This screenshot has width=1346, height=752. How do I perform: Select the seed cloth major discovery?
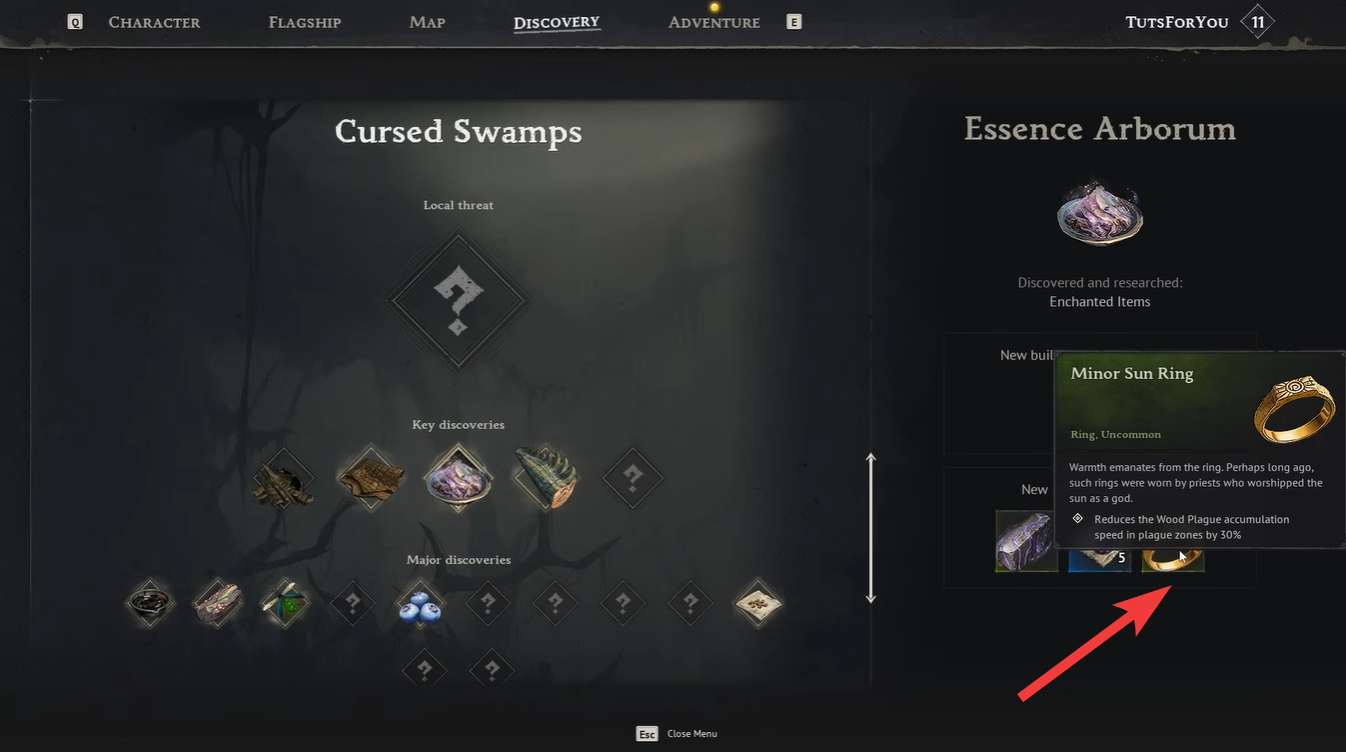[758, 604]
